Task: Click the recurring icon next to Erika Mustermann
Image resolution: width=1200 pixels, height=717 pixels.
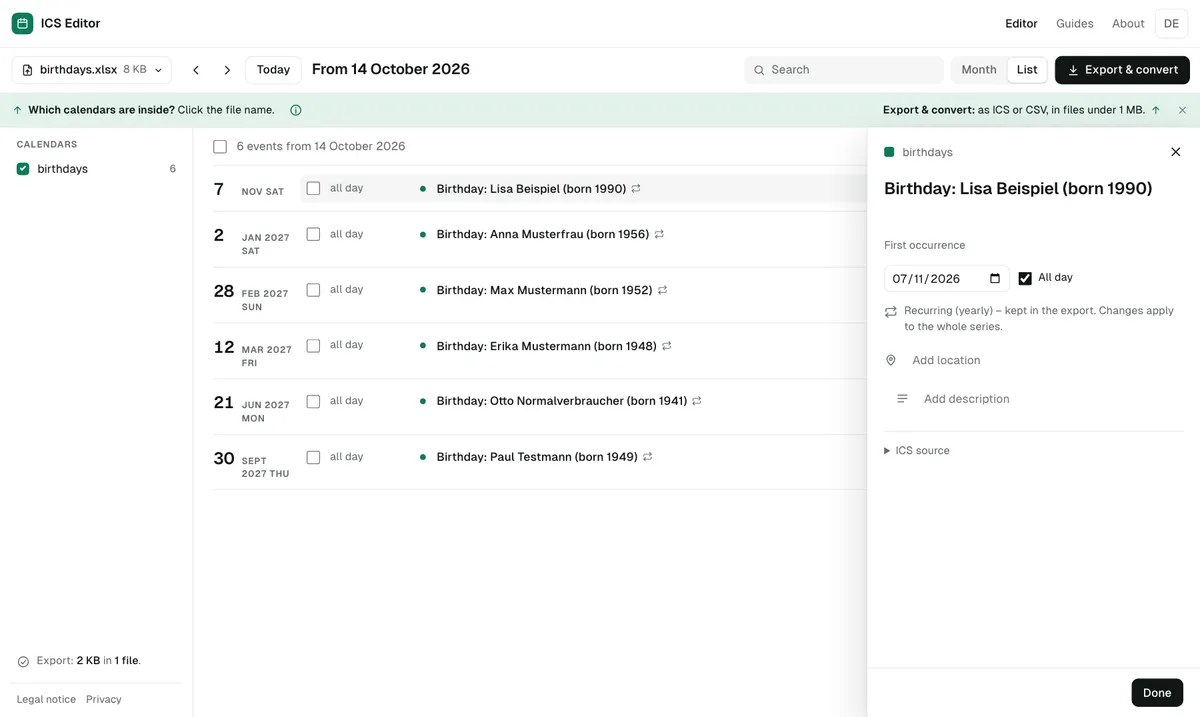Action: (x=667, y=346)
